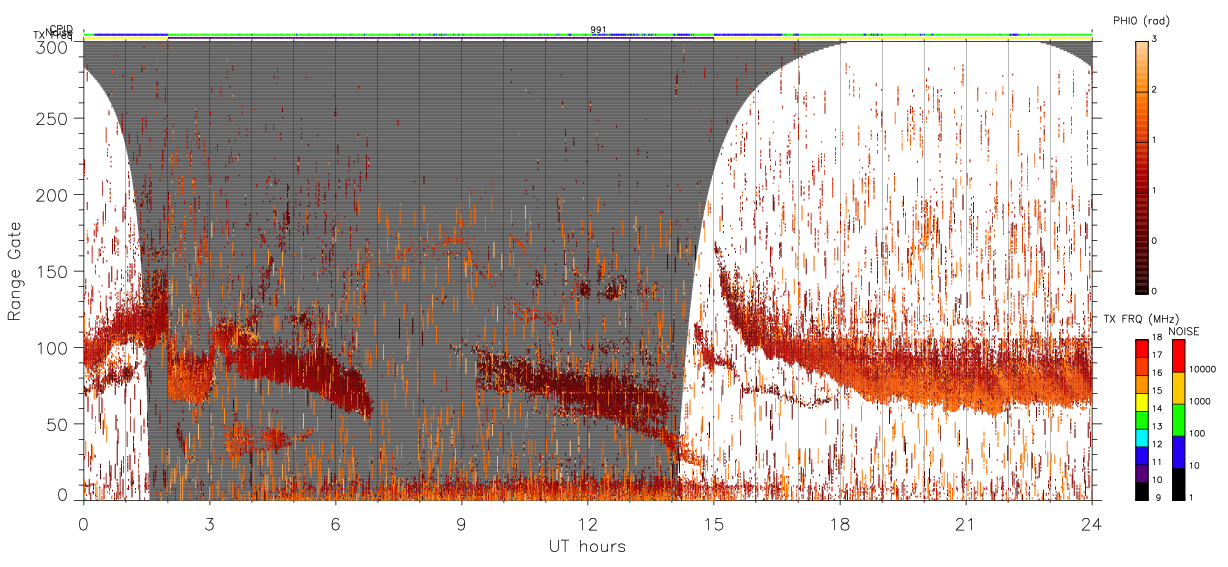Pick the orange 15–16 MHz TX FRQ swatch

[1142, 384]
